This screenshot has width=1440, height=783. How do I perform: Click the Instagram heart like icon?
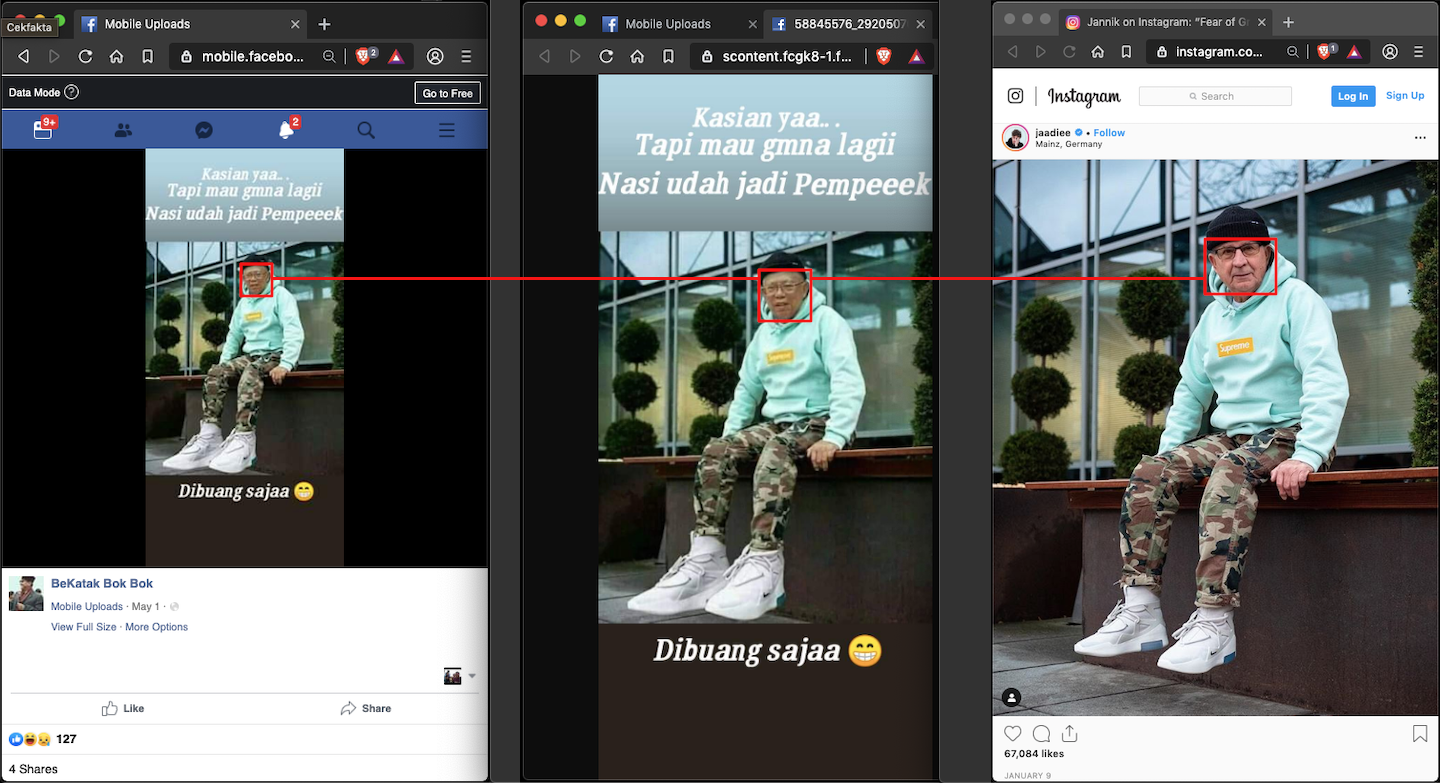[1013, 734]
